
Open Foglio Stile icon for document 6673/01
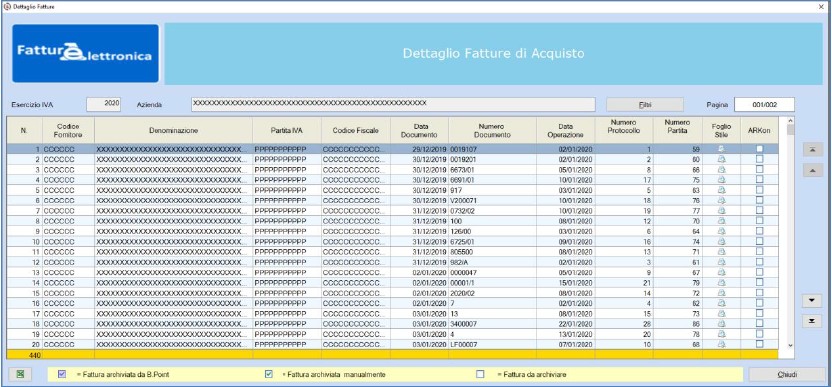coord(721,170)
